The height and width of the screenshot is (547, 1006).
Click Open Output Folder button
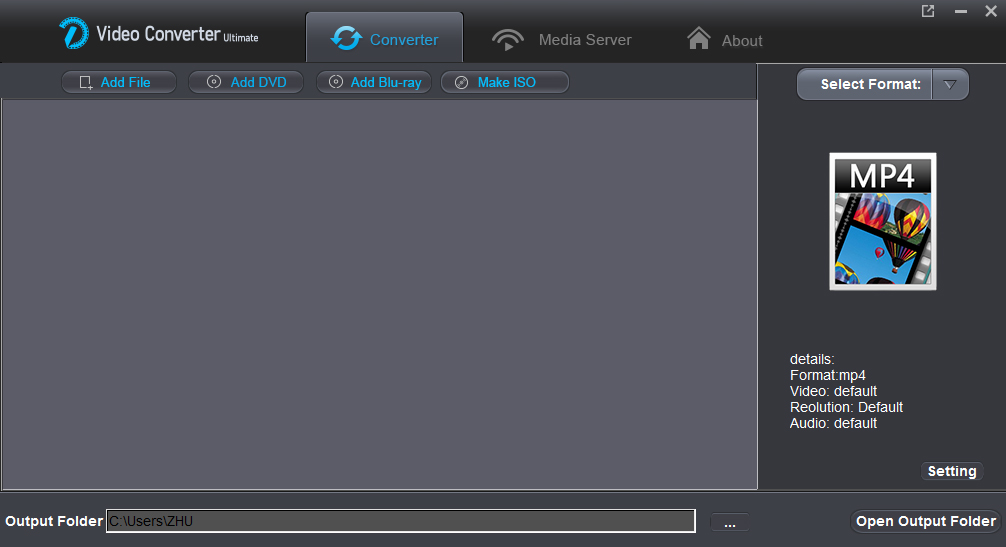926,521
